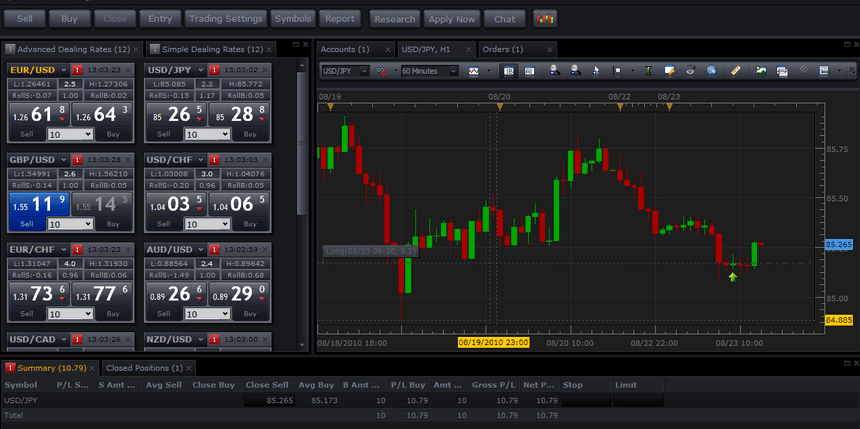Select the Summary (10.79) tab
The width and height of the screenshot is (860, 429).
coord(51,368)
